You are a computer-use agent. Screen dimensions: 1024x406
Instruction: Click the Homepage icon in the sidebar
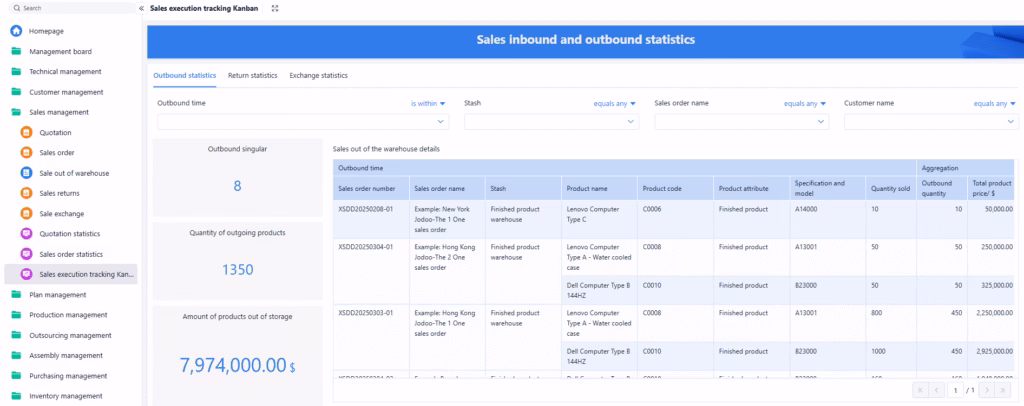(16, 31)
